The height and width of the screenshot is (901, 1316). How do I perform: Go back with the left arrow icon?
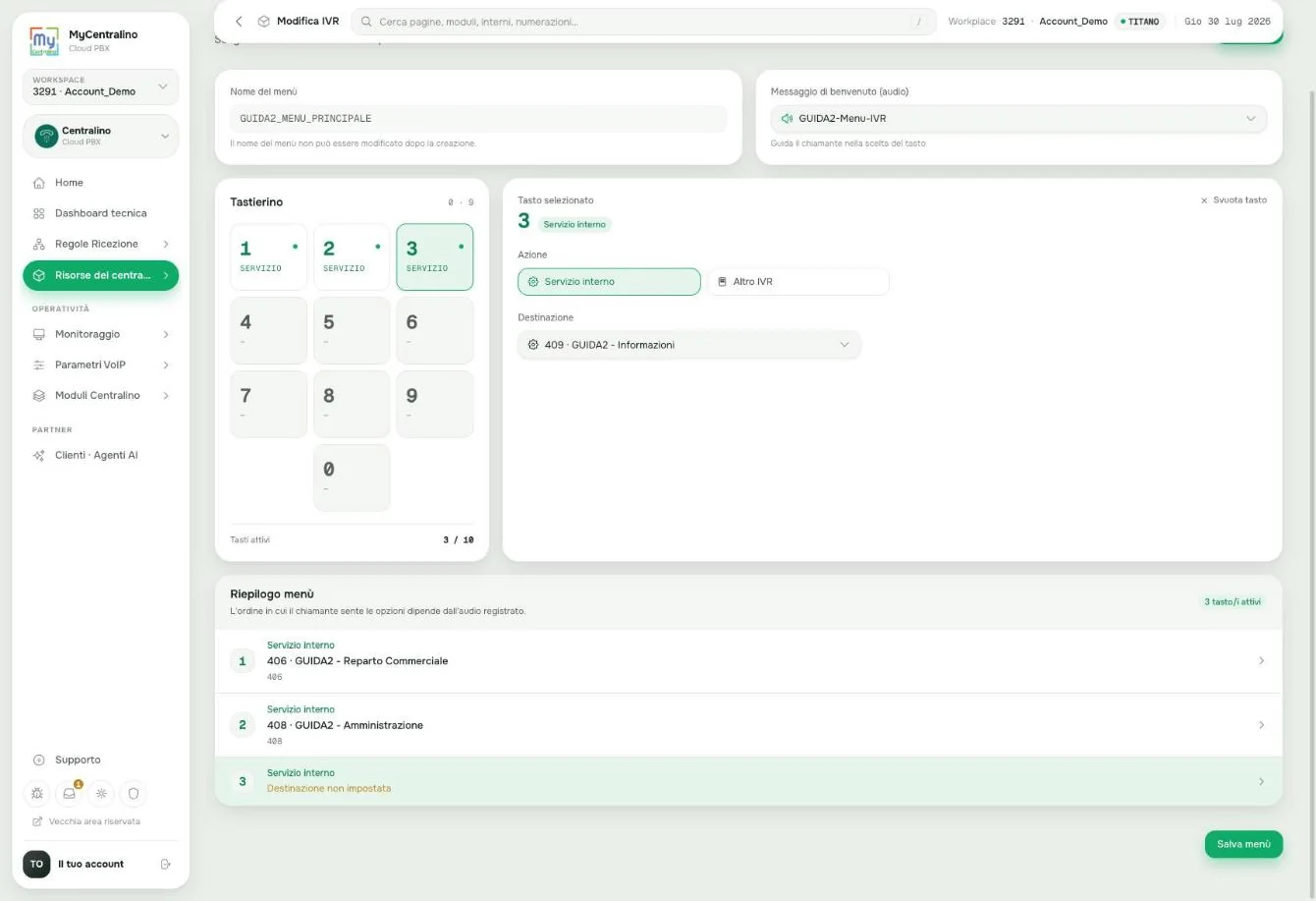(x=239, y=21)
